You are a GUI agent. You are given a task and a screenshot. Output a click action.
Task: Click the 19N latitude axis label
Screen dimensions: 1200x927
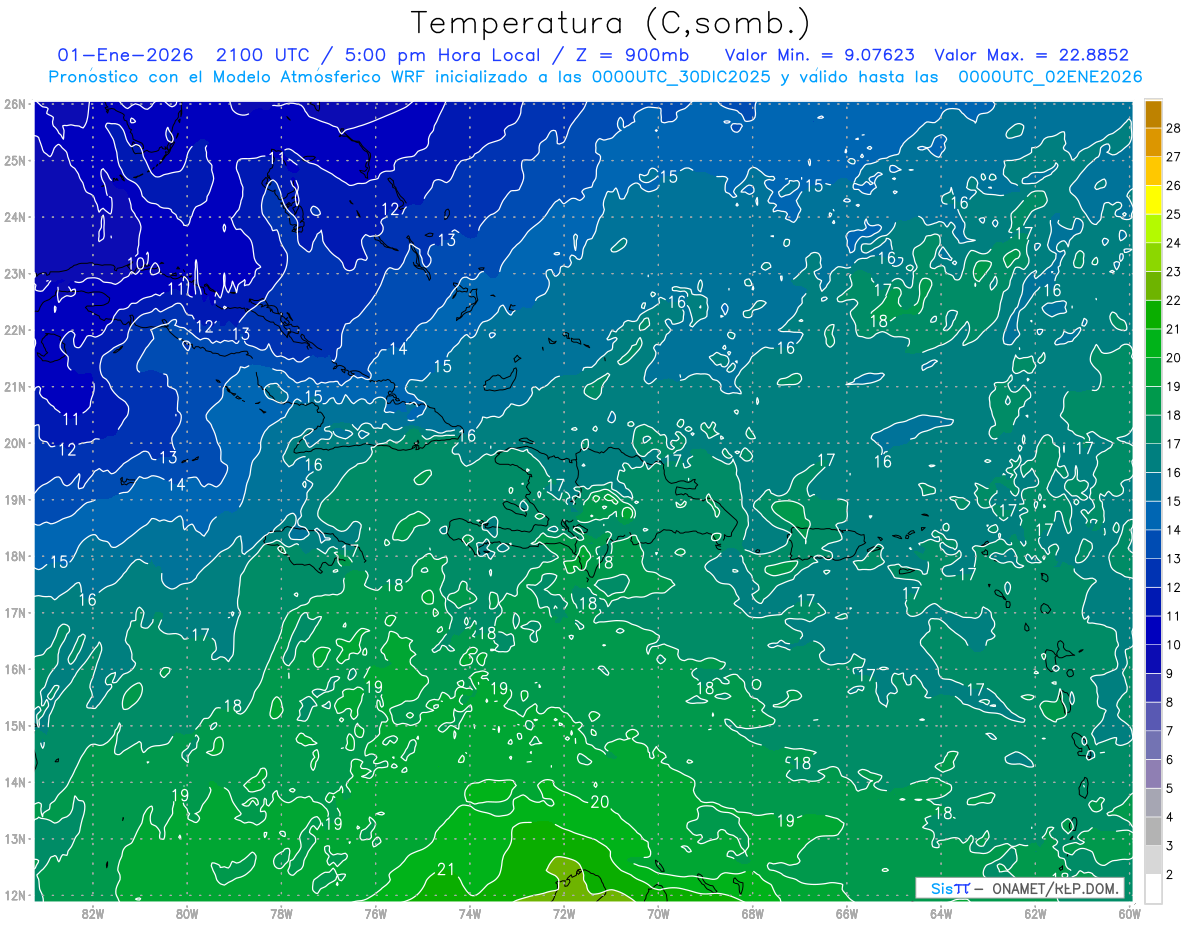click(15, 500)
